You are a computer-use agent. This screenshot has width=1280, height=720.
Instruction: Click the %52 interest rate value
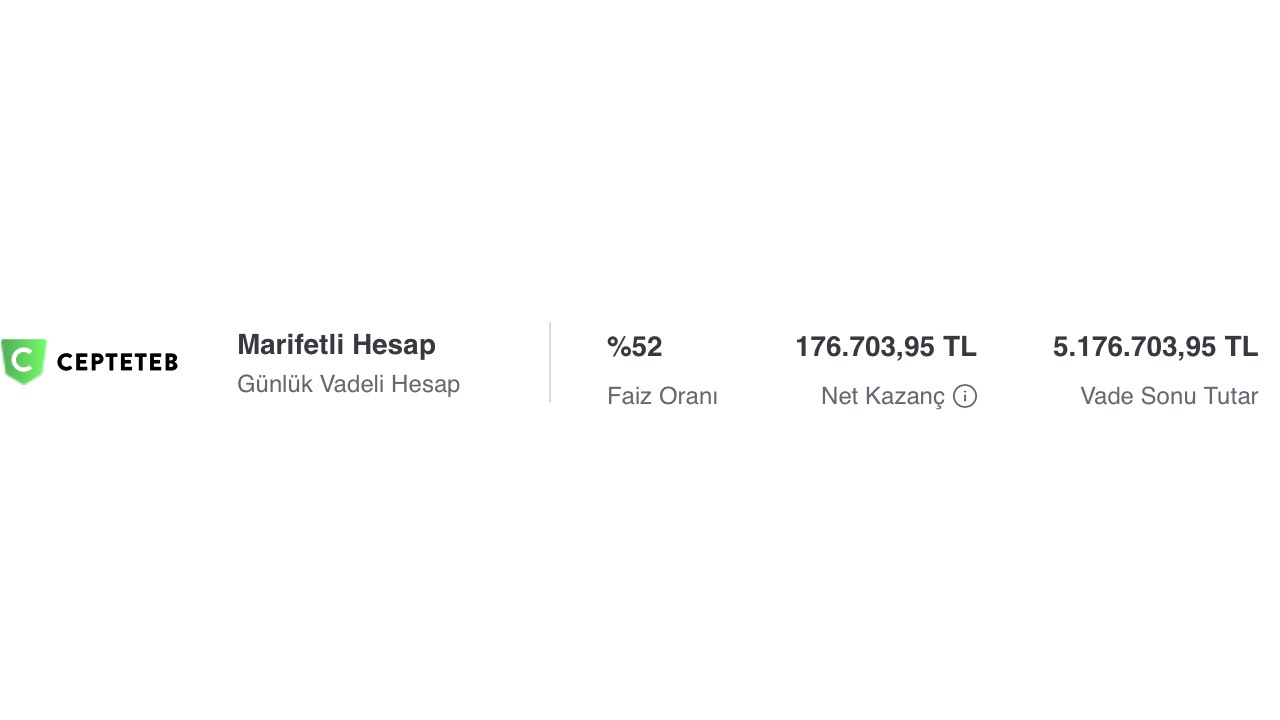tap(635, 347)
